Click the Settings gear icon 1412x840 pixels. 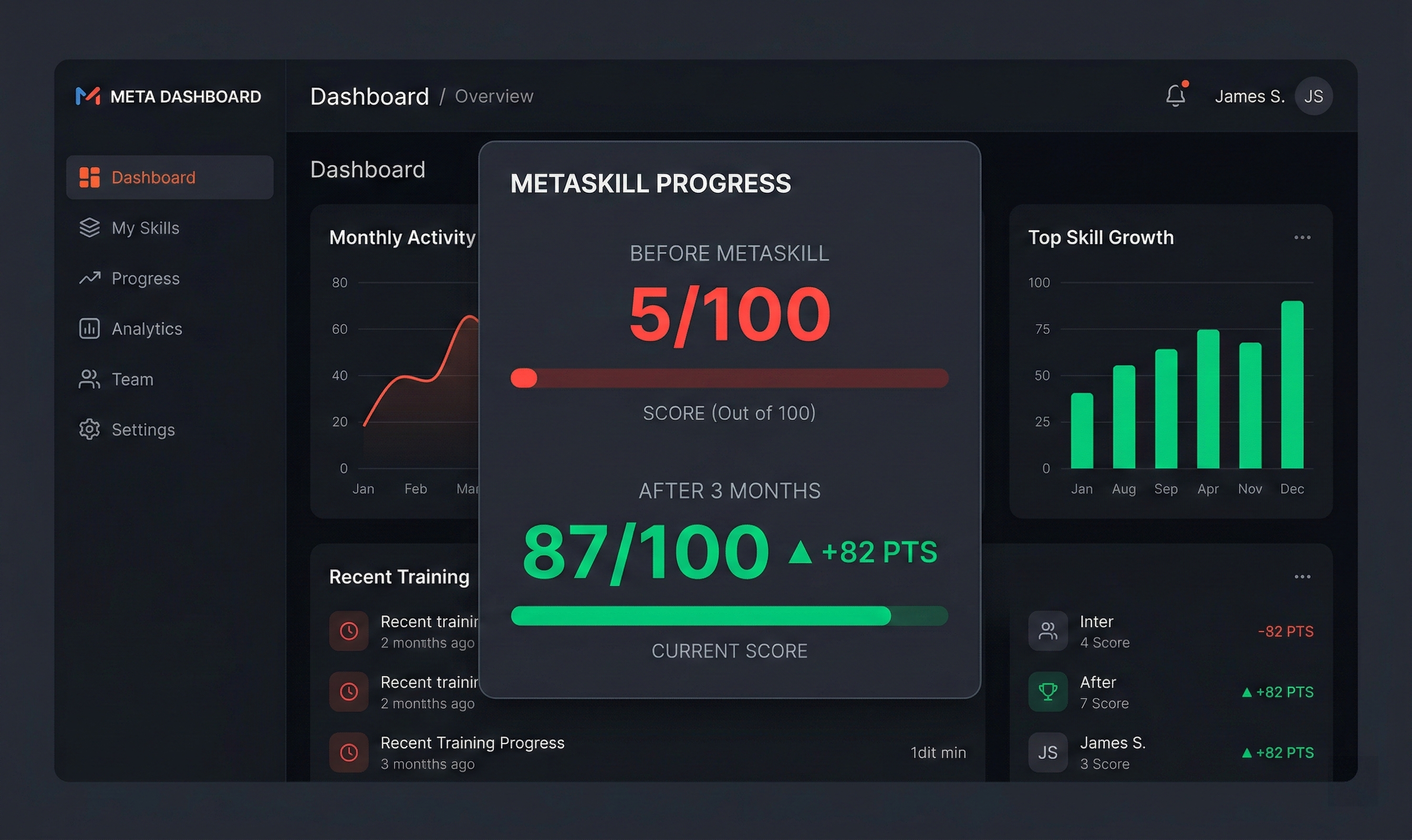pyautogui.click(x=89, y=429)
